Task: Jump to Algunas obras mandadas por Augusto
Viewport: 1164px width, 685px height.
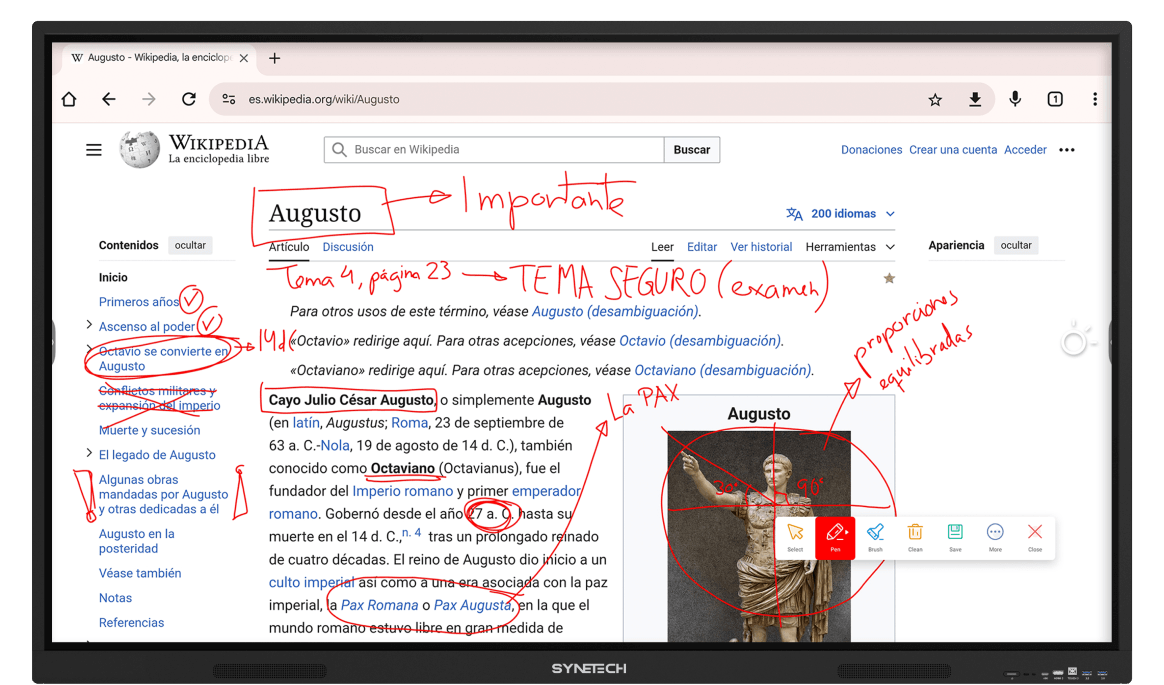Action: pyautogui.click(x=163, y=494)
